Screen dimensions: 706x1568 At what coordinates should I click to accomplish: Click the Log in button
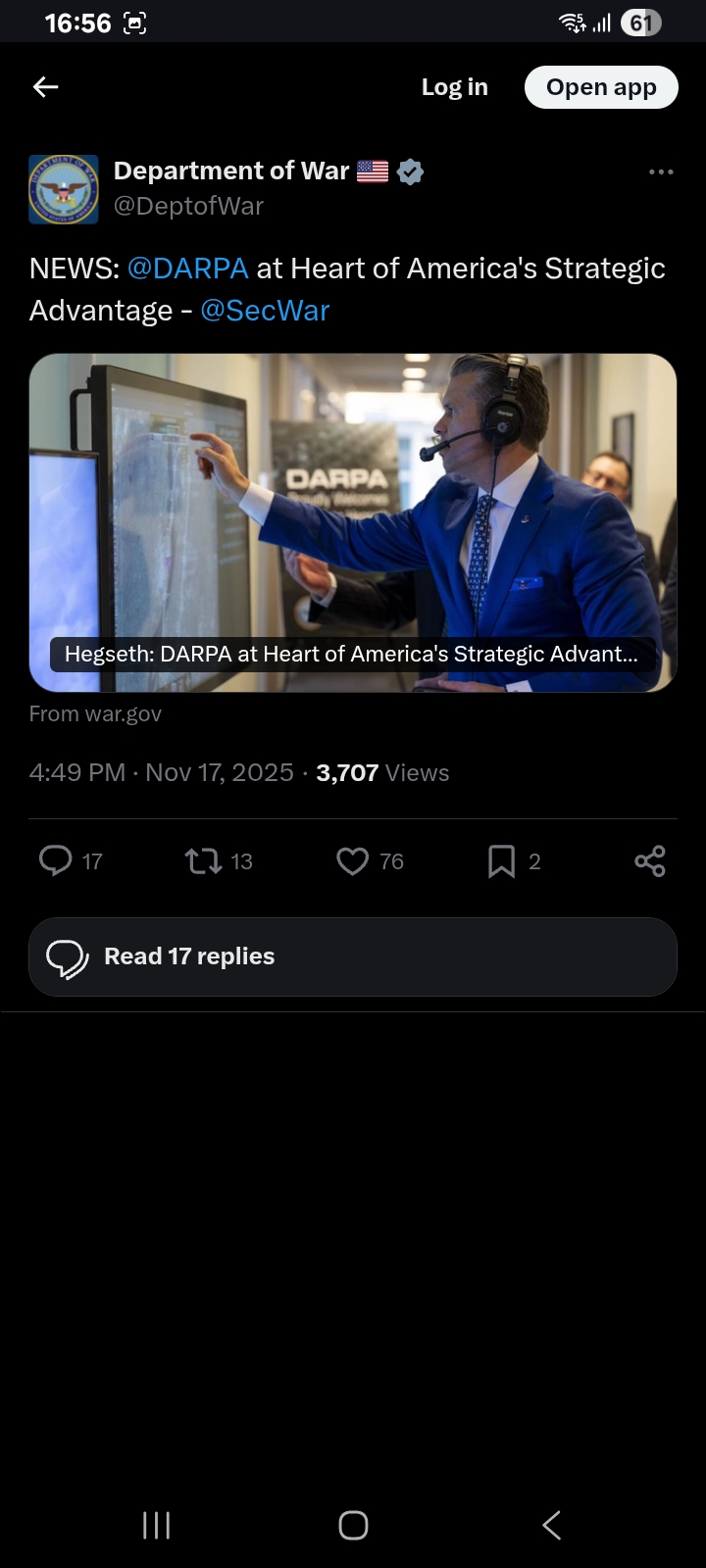(454, 87)
